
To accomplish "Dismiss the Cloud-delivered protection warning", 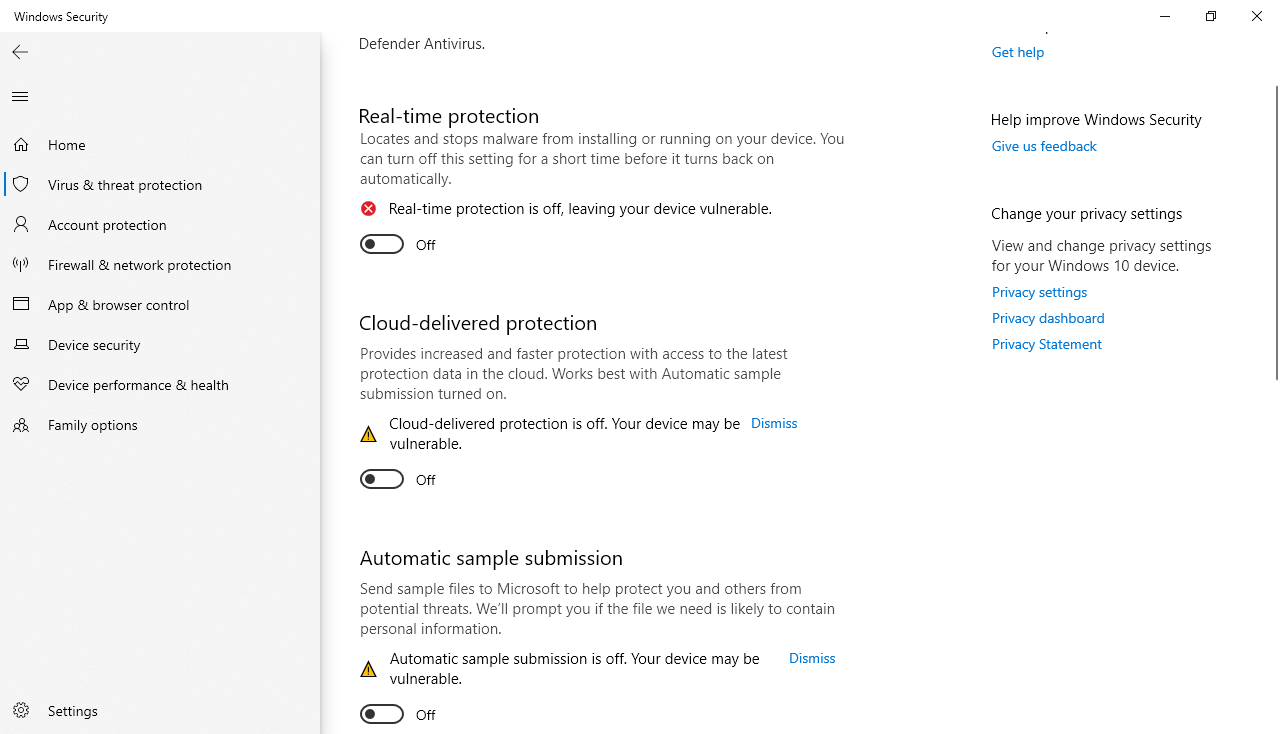I will click(774, 423).
